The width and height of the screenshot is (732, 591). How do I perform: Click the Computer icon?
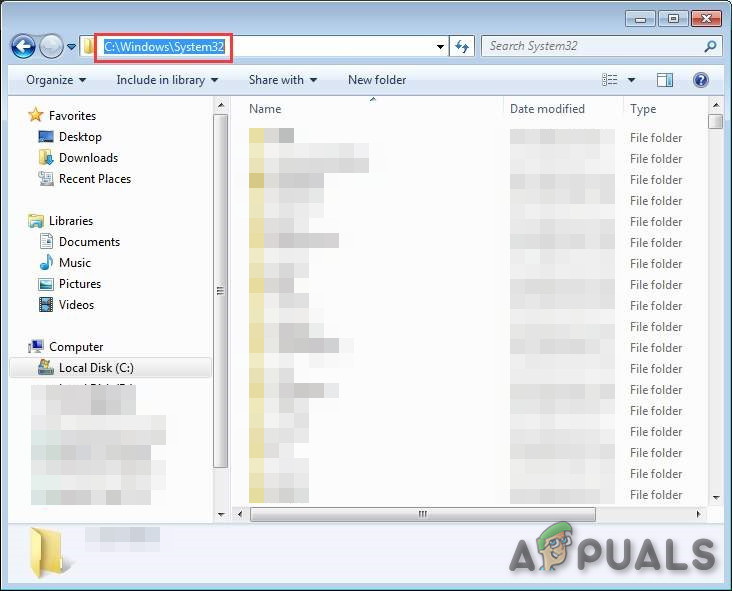[x=35, y=346]
